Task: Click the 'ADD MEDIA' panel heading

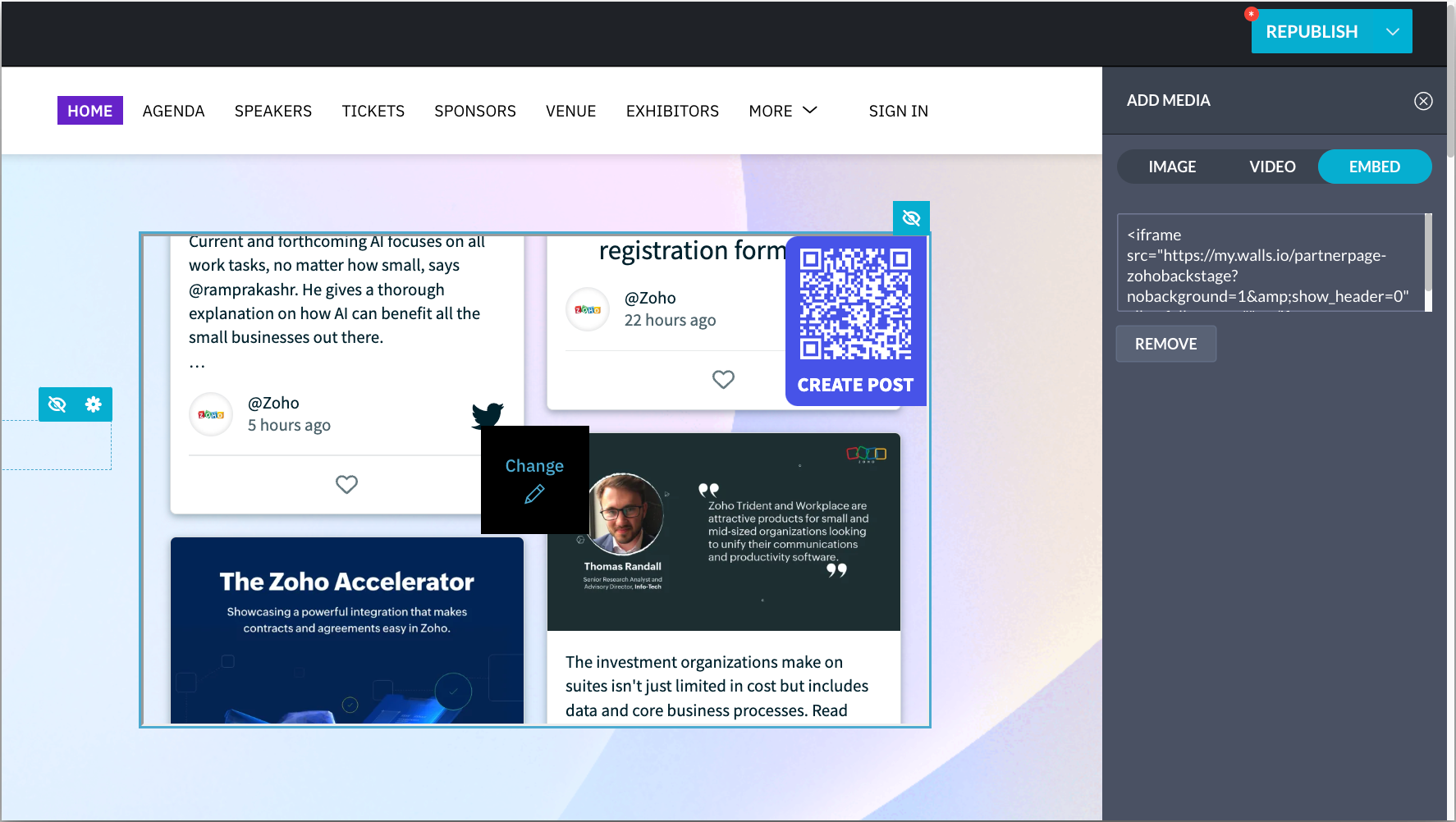Action: [1168, 100]
